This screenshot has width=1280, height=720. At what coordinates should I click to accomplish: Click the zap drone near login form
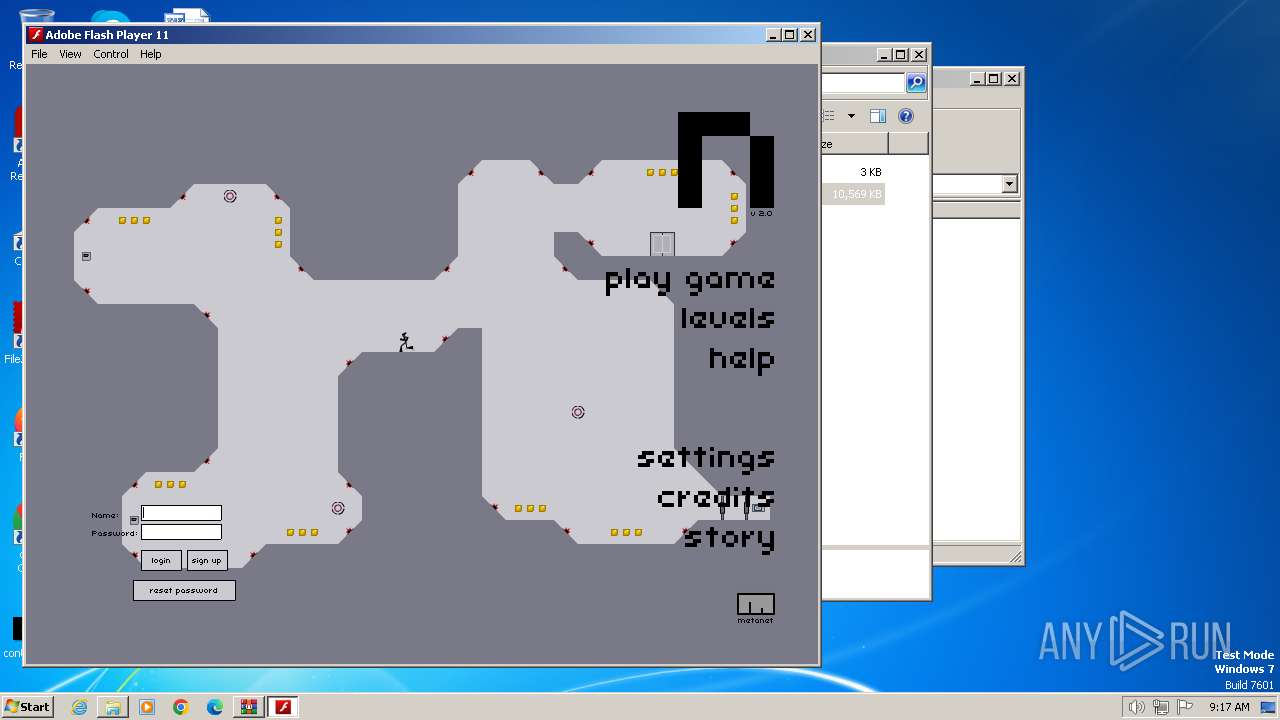coord(338,508)
